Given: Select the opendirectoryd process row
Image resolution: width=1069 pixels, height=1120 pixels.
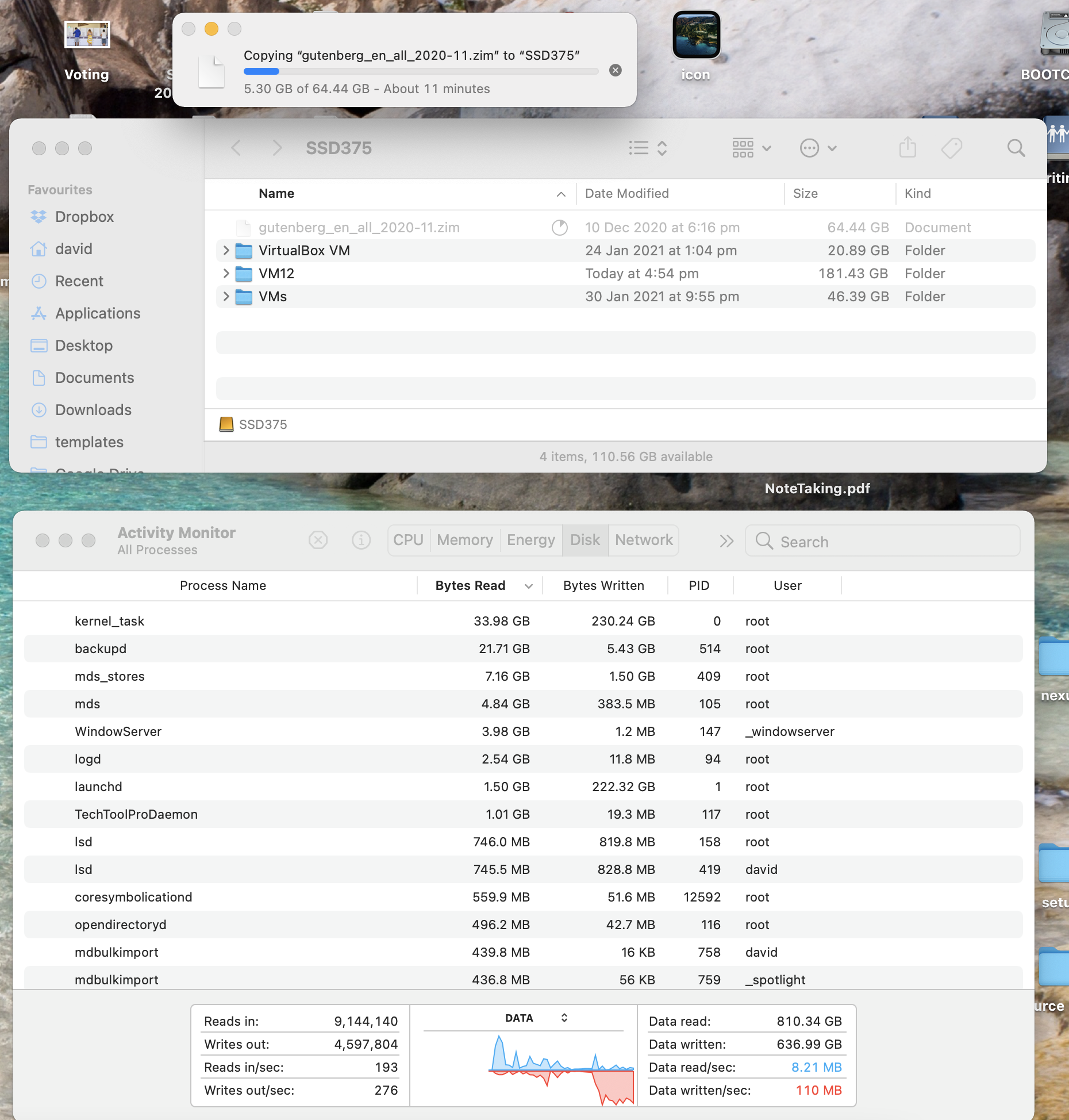Looking at the screenshot, I should (x=524, y=925).
